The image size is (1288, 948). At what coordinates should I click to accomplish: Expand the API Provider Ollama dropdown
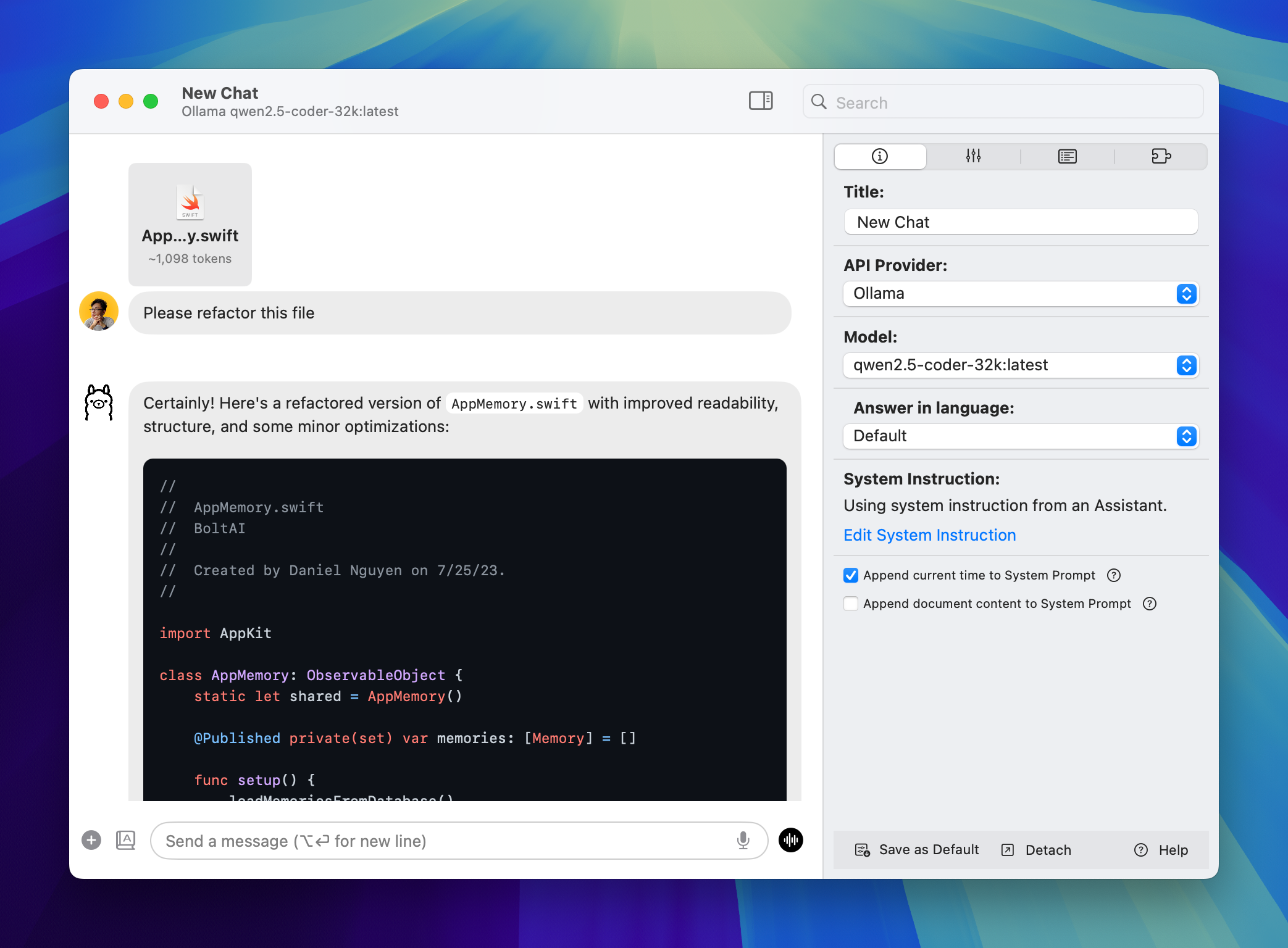(x=1021, y=294)
